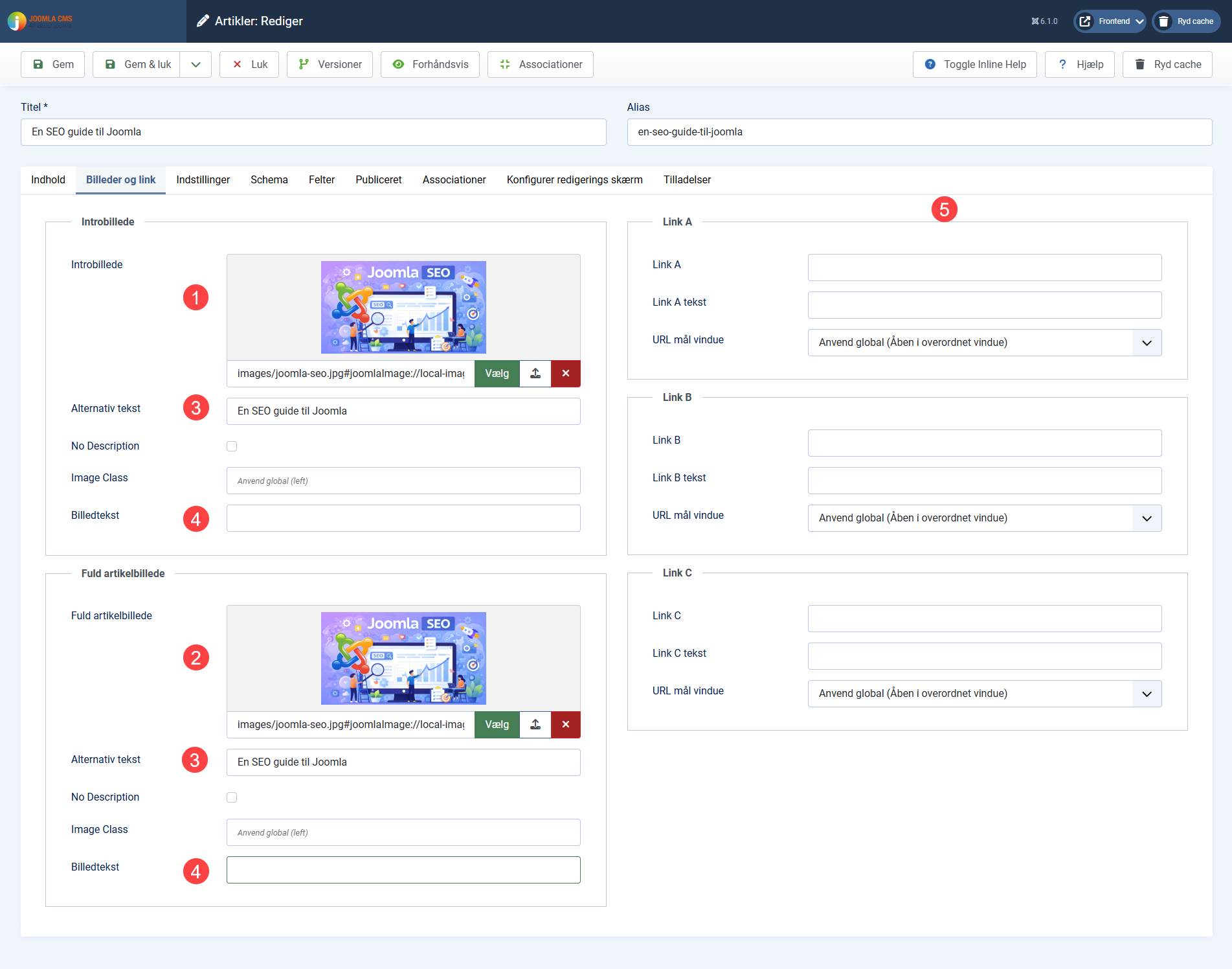Screen dimensions: 1232x969
Task: Click Fuld artikelbillede Image Class field
Action: [403, 832]
